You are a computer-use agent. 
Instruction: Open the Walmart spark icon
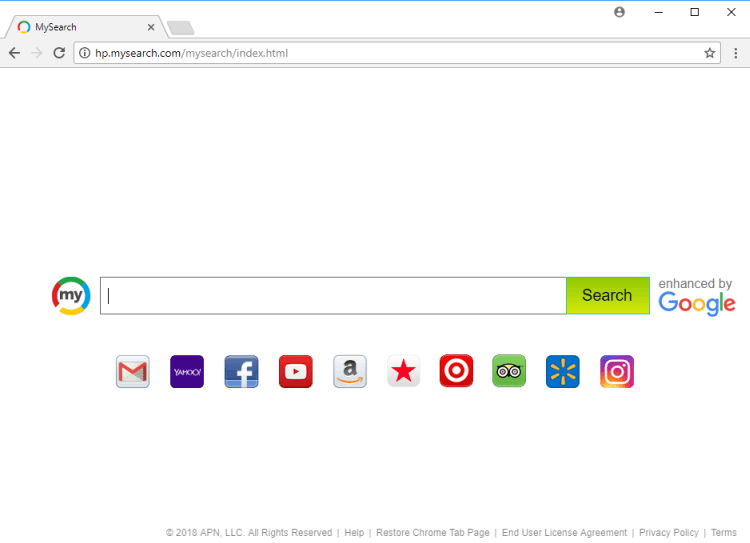pyautogui.click(x=562, y=371)
